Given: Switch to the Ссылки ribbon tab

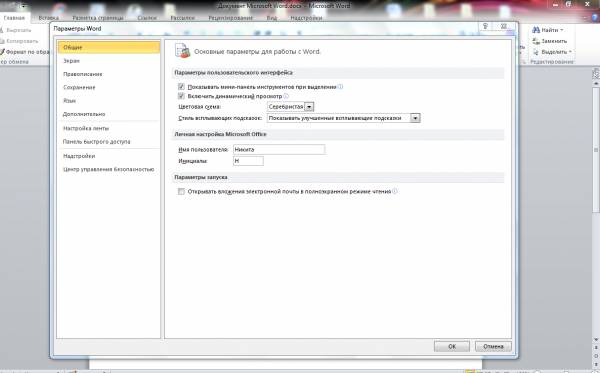Looking at the screenshot, I should point(147,18).
